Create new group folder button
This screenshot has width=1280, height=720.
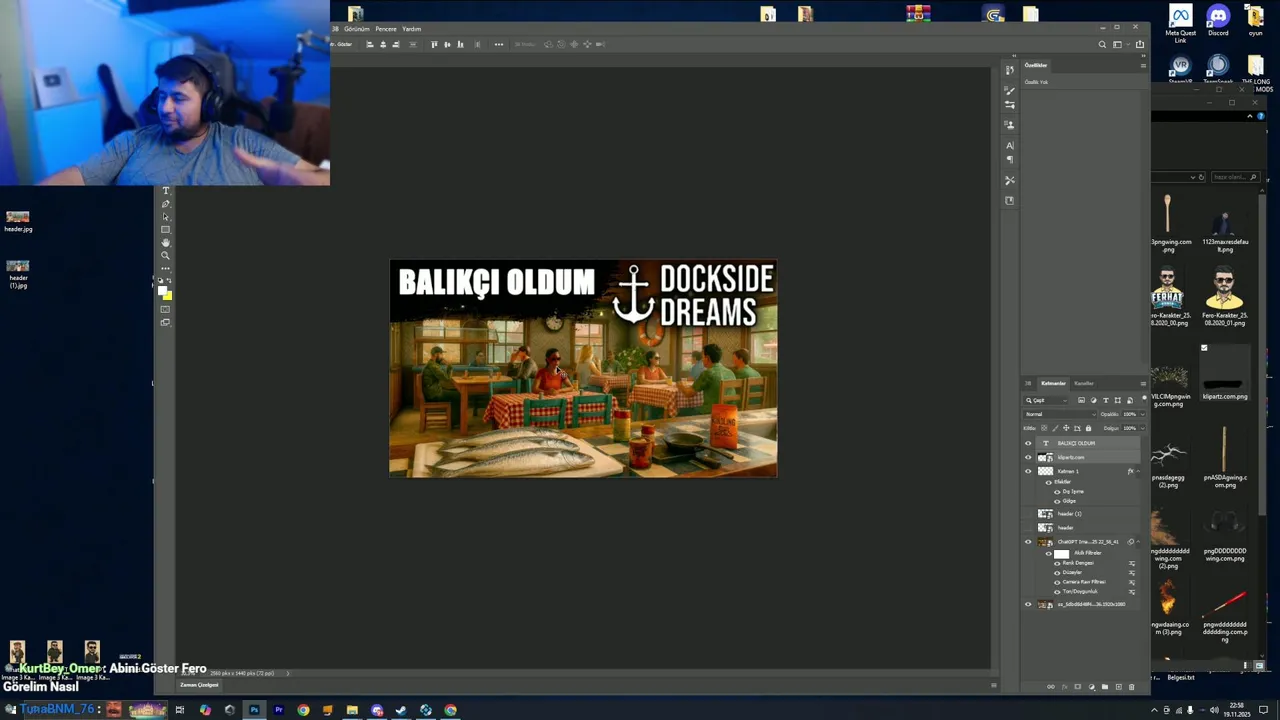click(x=1104, y=687)
